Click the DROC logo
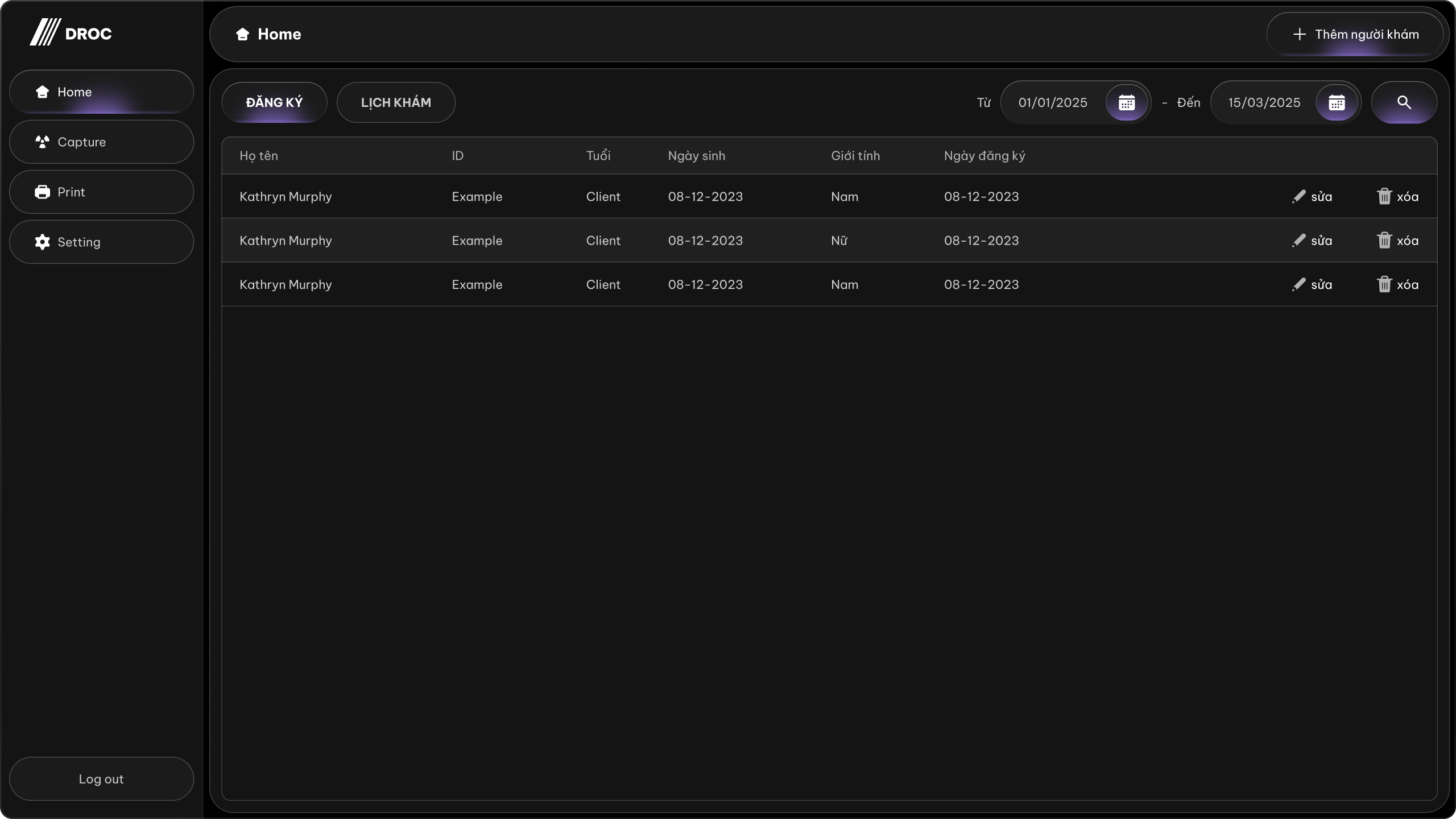Image resolution: width=1456 pixels, height=819 pixels. 71,33
